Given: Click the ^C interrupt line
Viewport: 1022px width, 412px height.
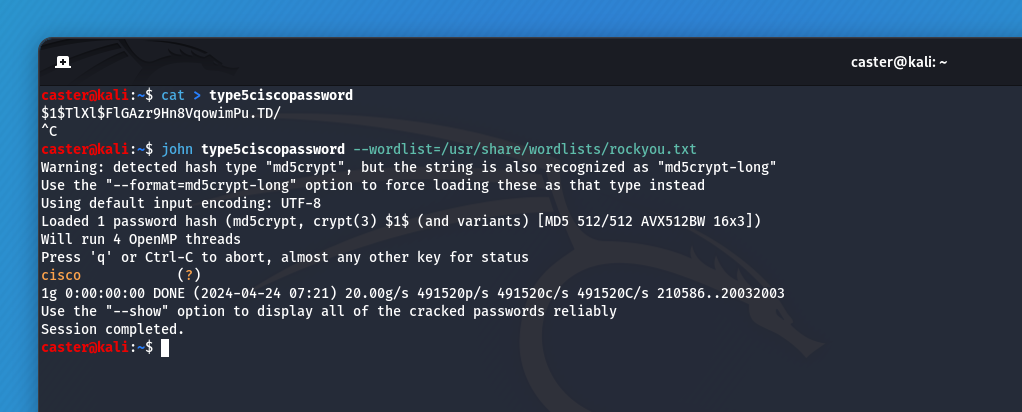Looking at the screenshot, I should tap(49, 131).
